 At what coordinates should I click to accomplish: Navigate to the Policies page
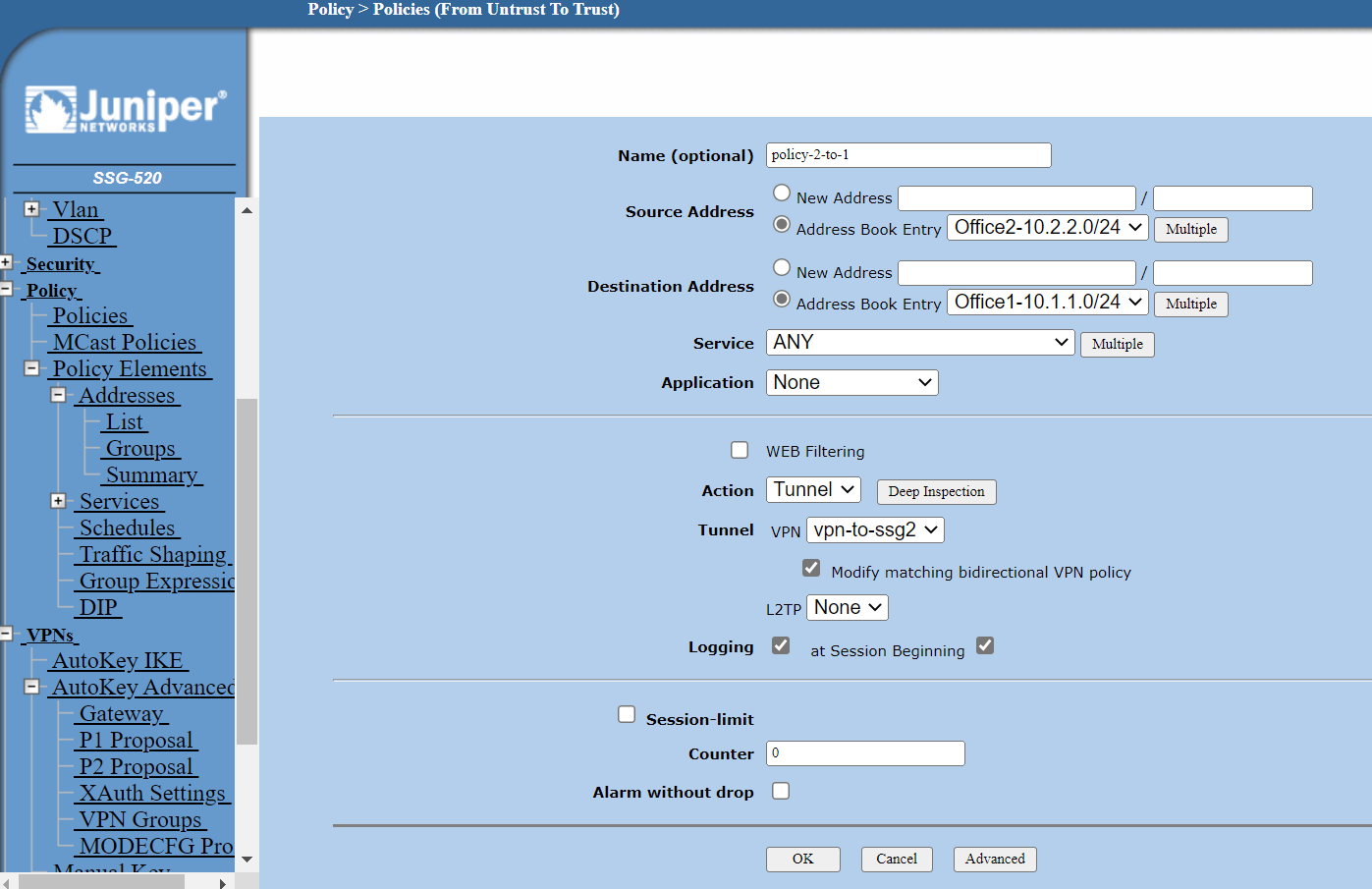point(90,315)
